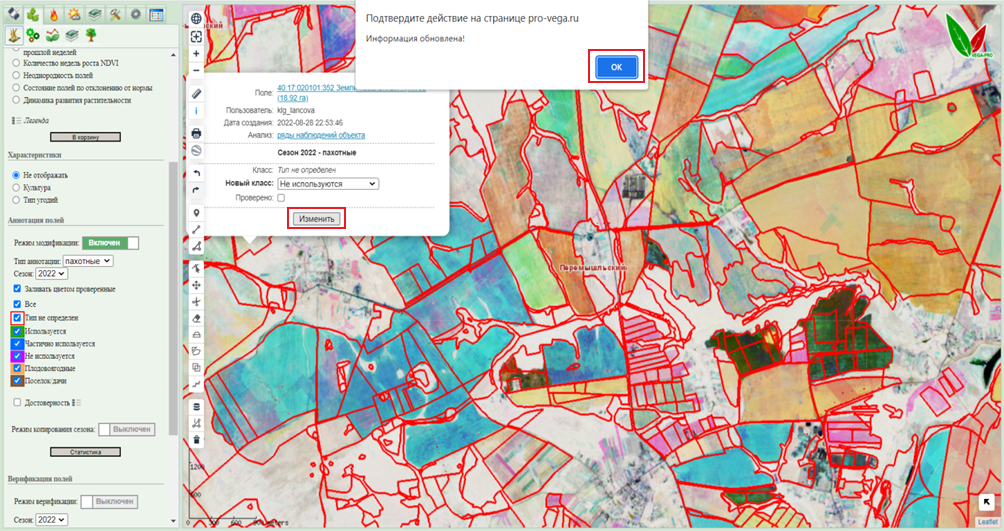Click the print map icon

click(196, 132)
